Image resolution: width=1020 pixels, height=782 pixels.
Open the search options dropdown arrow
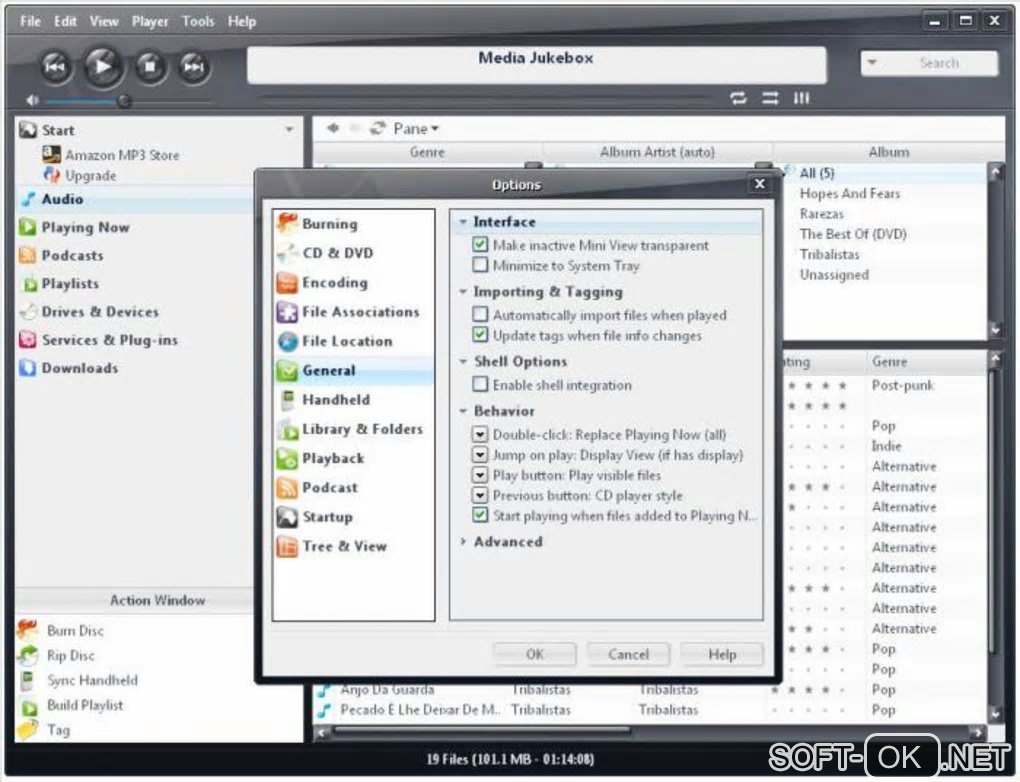[x=873, y=63]
